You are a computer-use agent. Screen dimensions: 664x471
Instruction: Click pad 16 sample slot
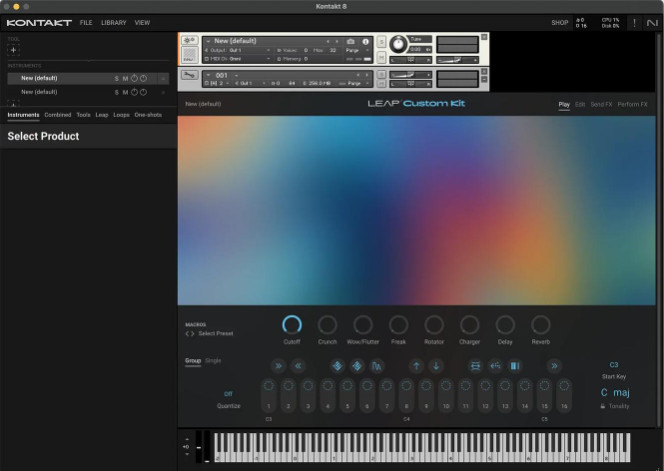(x=564, y=396)
